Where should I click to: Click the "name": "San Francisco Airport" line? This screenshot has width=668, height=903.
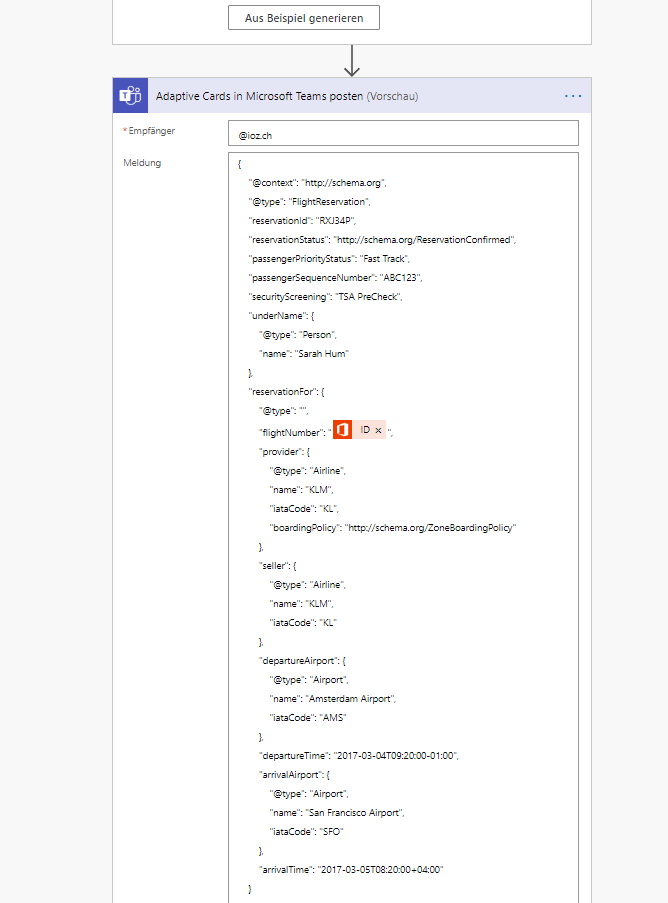click(337, 813)
